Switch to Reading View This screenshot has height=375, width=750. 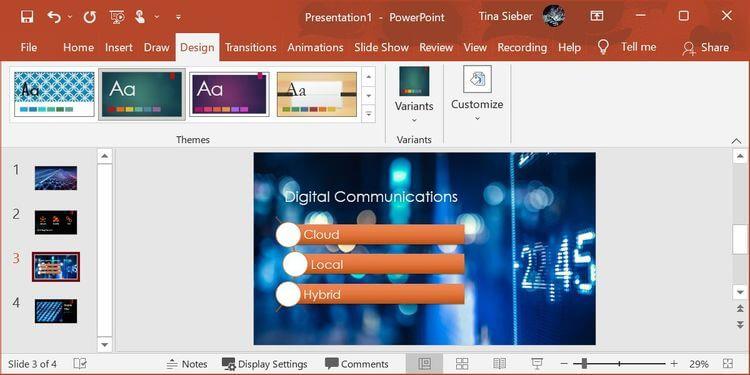tap(499, 364)
